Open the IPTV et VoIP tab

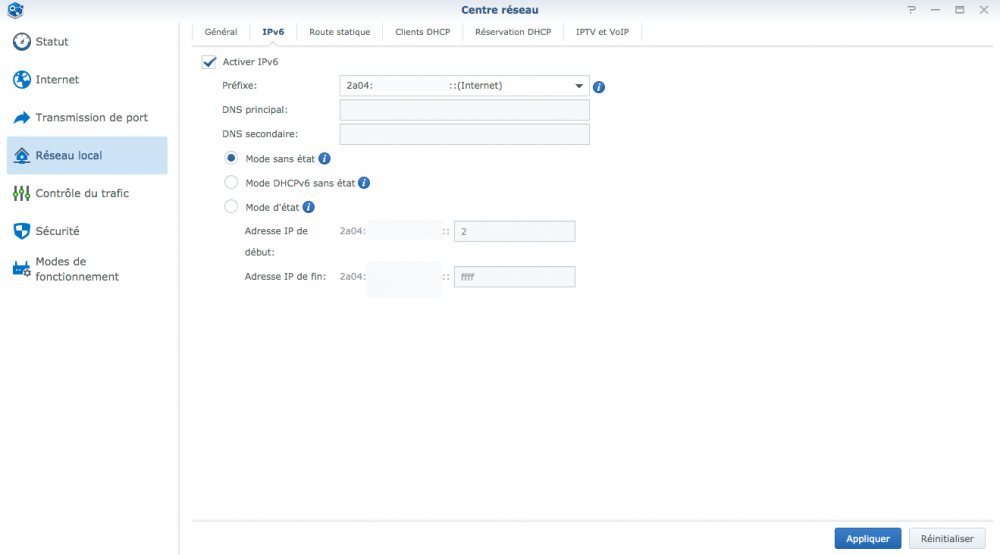click(x=602, y=32)
